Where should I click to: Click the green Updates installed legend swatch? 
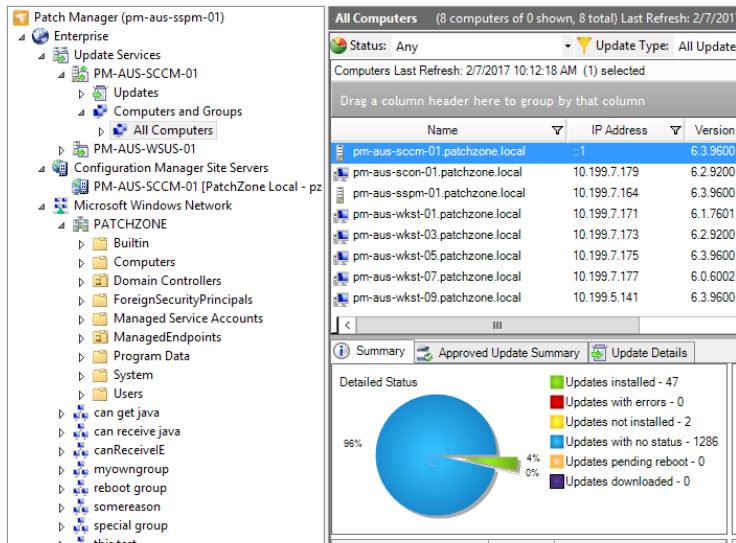click(x=556, y=382)
